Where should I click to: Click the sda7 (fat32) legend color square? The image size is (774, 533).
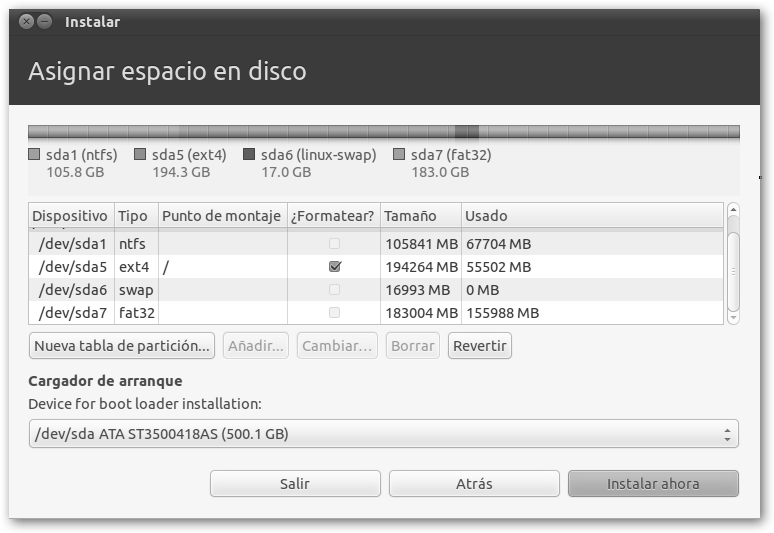point(399,155)
